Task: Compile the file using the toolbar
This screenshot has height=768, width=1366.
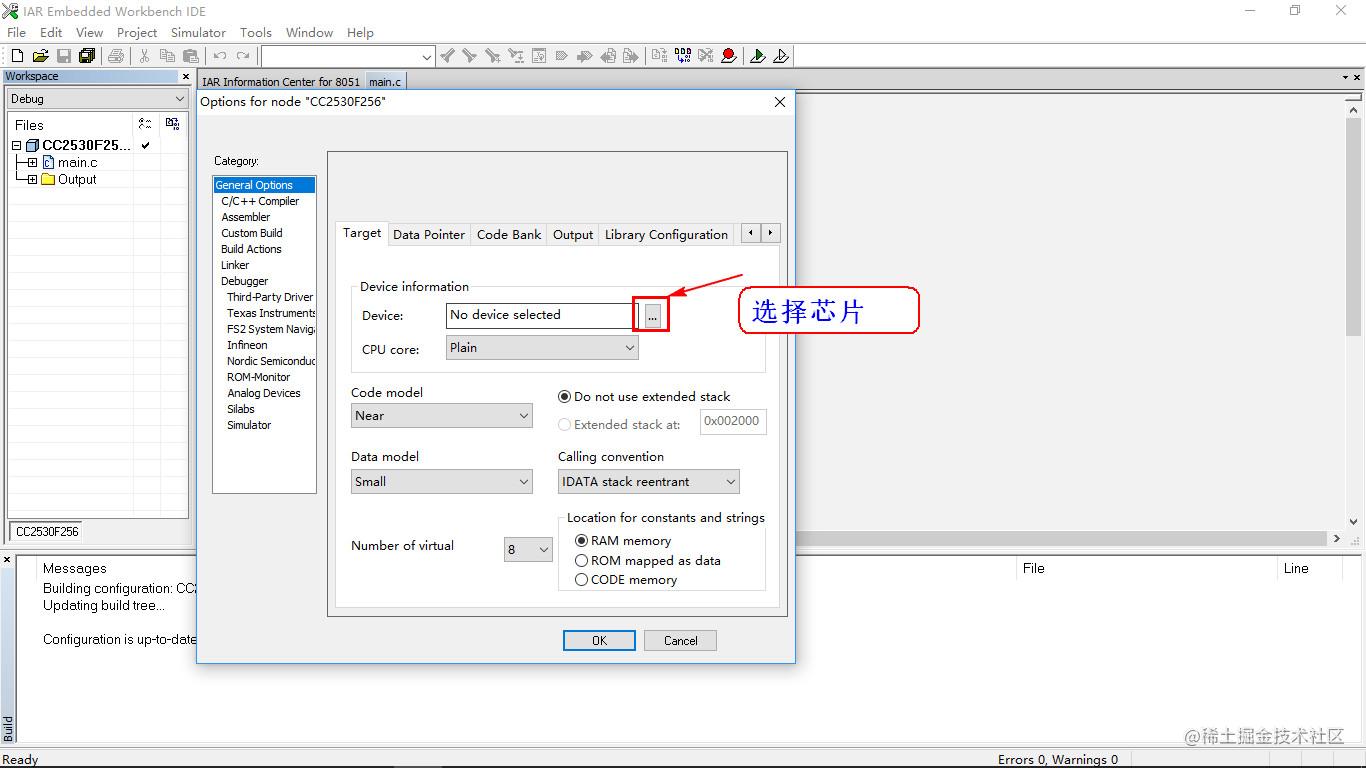Action: (659, 56)
